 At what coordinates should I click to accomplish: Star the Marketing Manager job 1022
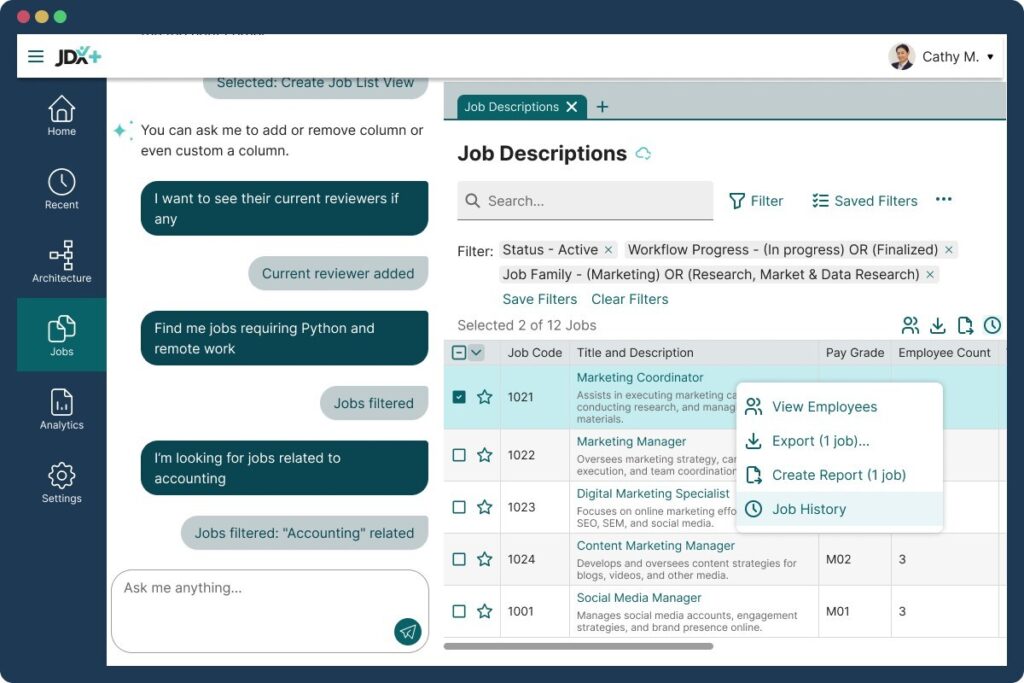point(485,455)
